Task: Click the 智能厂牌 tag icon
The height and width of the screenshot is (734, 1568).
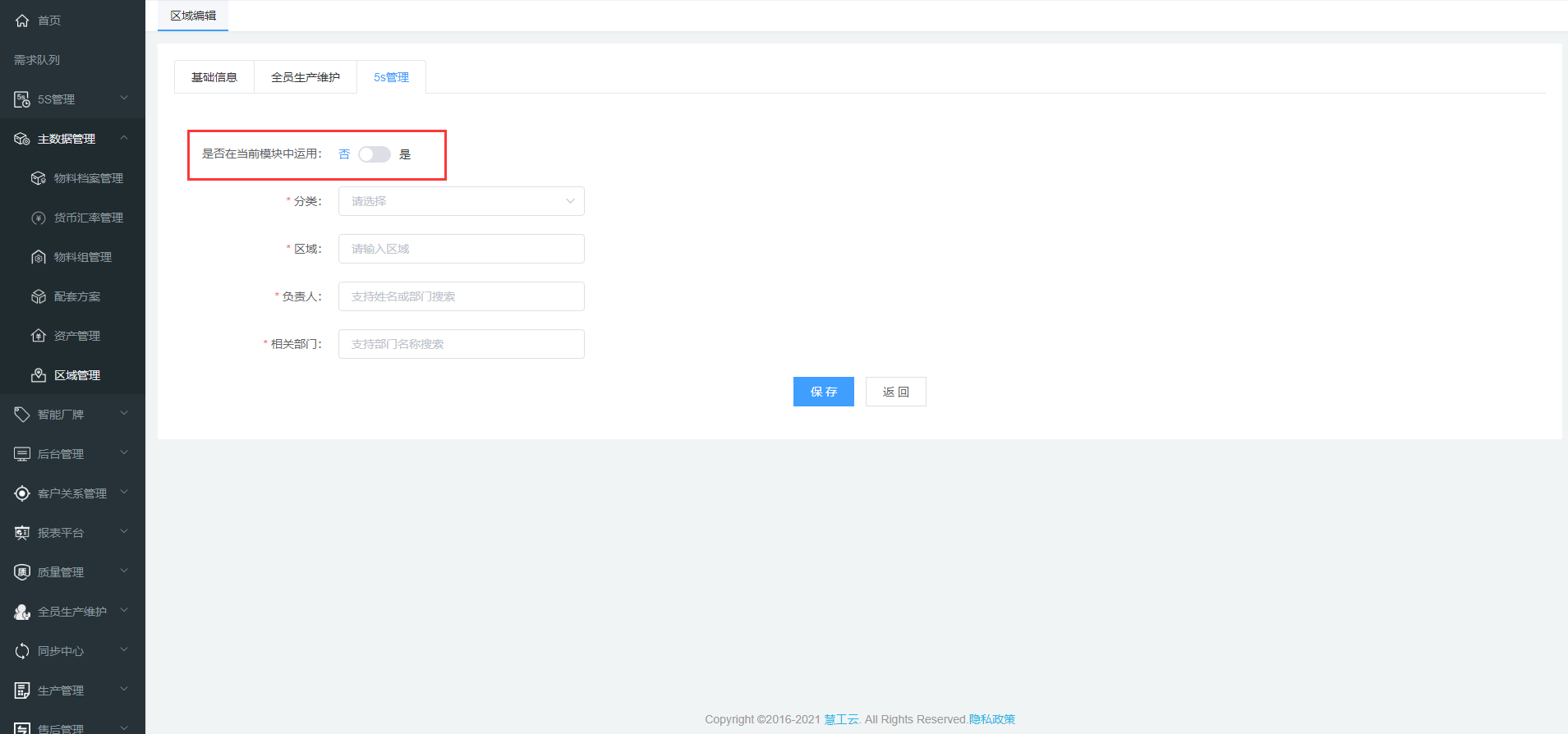Action: [x=22, y=415]
